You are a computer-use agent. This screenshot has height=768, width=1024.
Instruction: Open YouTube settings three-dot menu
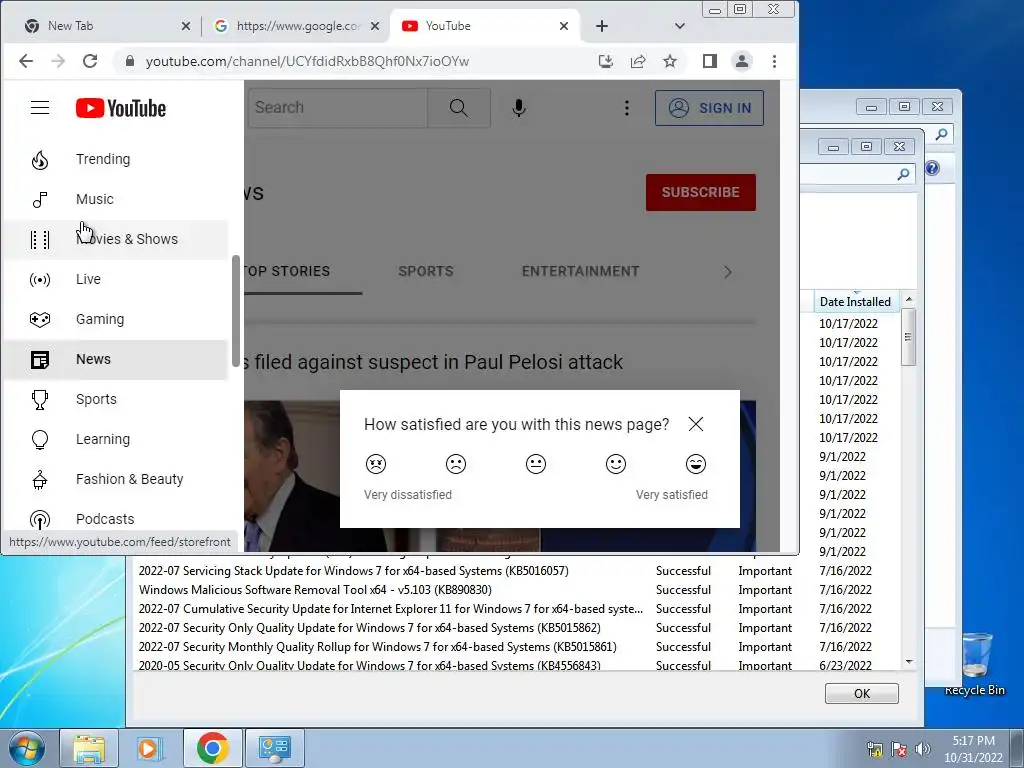626,108
